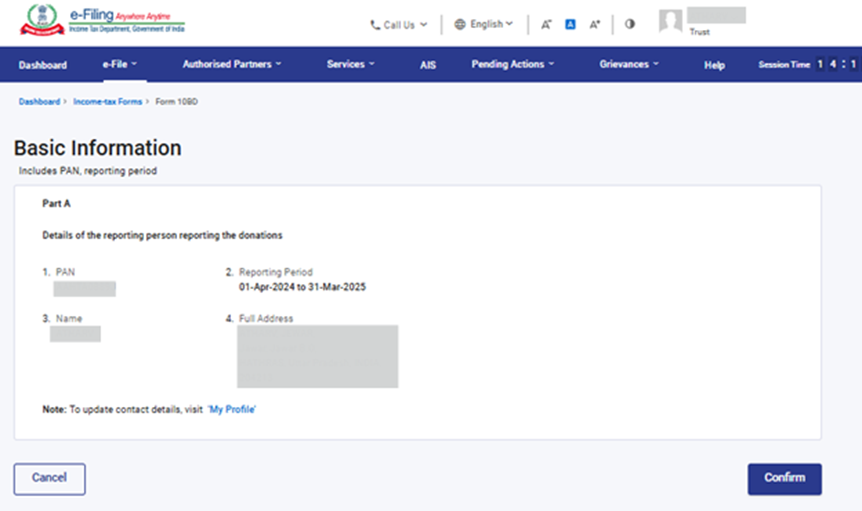Go to the AIS tab
The image size is (862, 511).
428,65
